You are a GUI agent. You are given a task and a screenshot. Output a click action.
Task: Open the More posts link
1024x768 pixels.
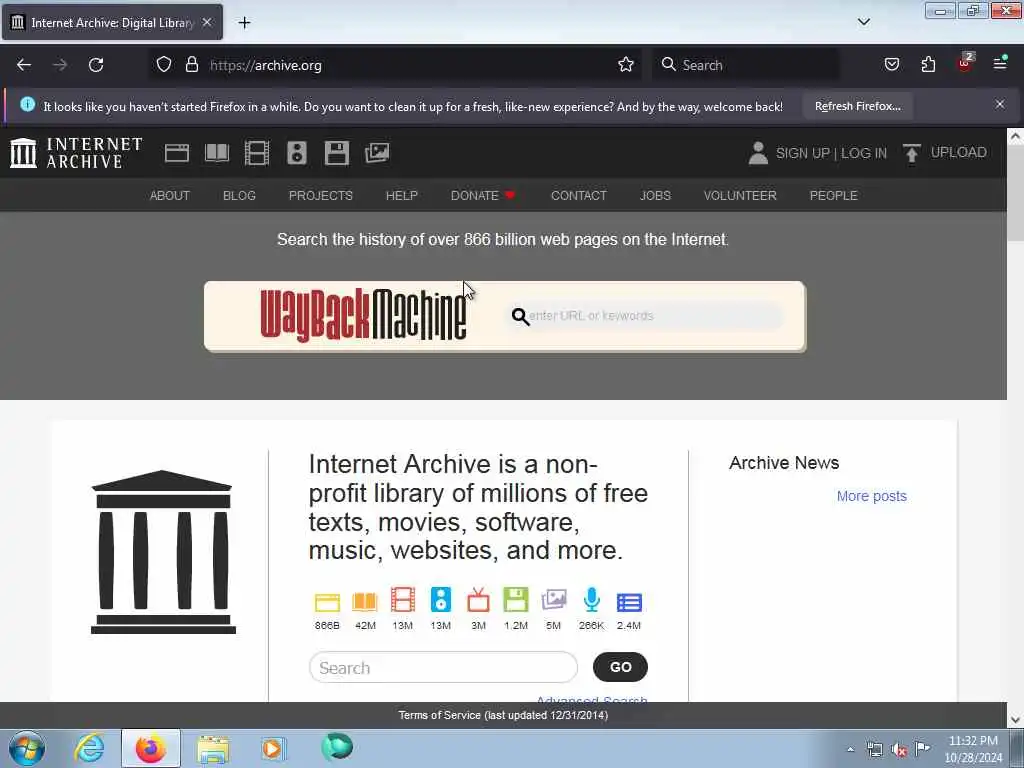click(x=871, y=496)
